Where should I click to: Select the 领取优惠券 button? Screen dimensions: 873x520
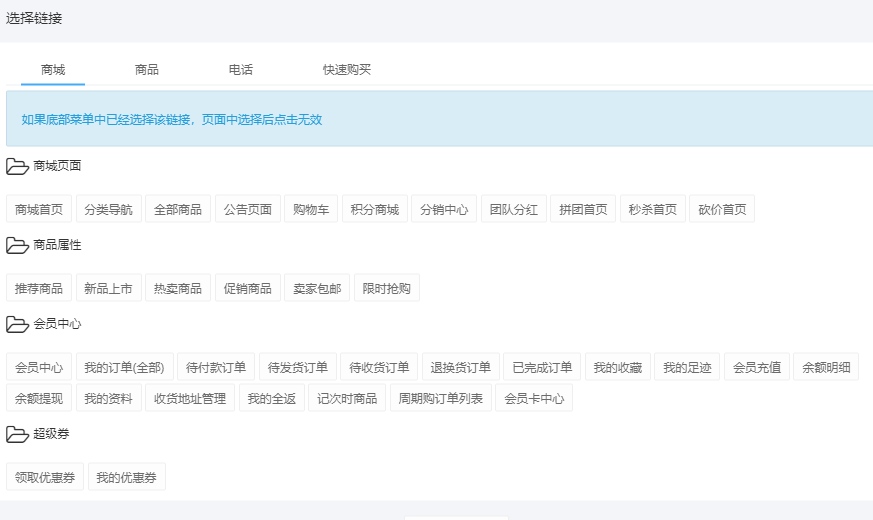pos(45,477)
